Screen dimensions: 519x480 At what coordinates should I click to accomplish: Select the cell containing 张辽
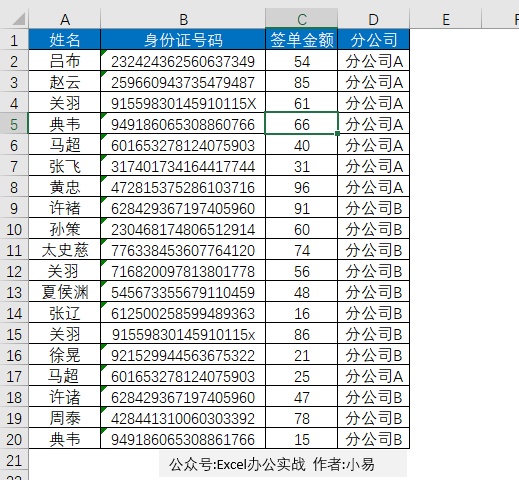tap(65, 313)
